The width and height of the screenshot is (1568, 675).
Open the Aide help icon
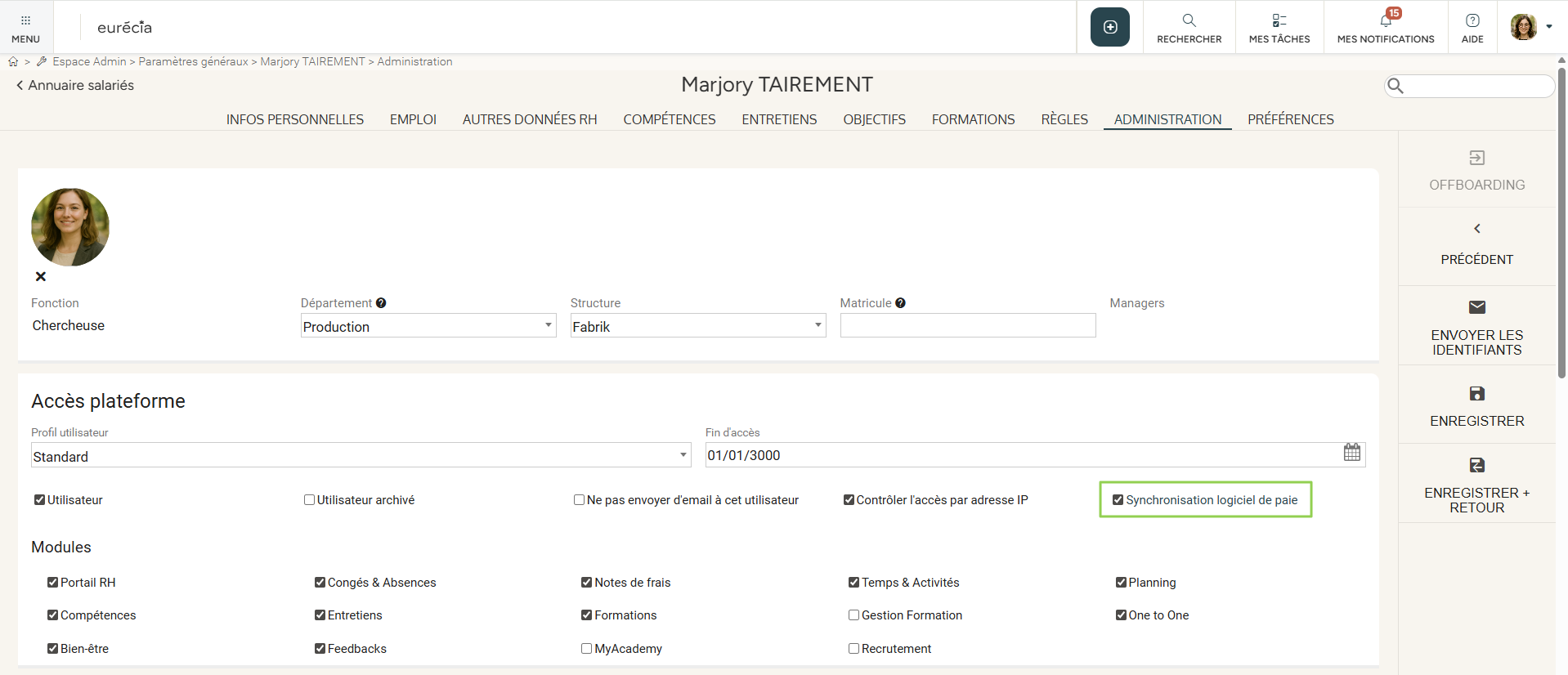1472,20
